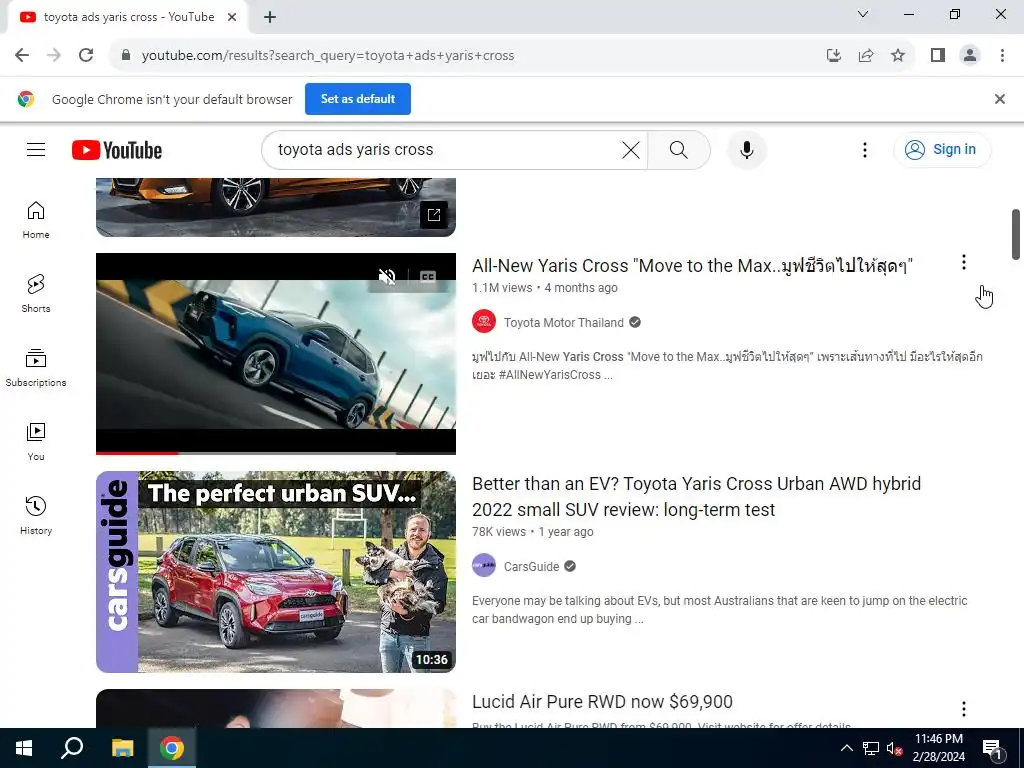This screenshot has height=768, width=1024.
Task: Click Set as default button
Action: coord(358,99)
